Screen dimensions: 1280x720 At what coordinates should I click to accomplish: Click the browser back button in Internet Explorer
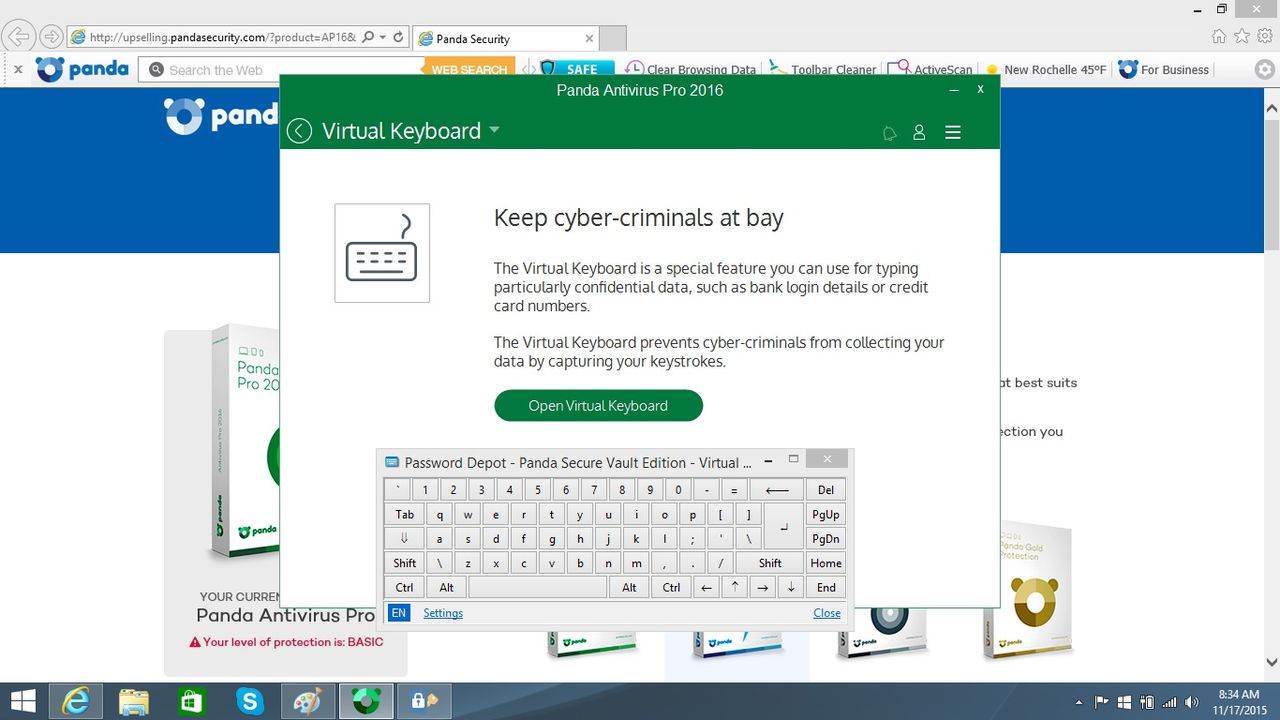pyautogui.click(x=17, y=37)
